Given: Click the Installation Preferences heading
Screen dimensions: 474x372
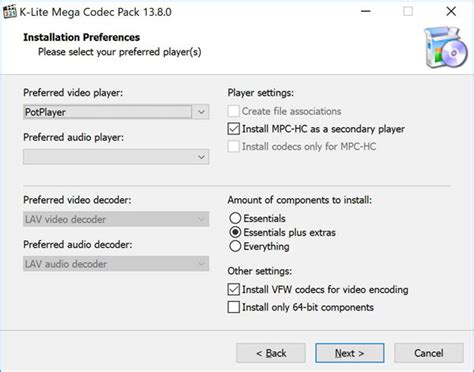Looking at the screenshot, I should [81, 37].
